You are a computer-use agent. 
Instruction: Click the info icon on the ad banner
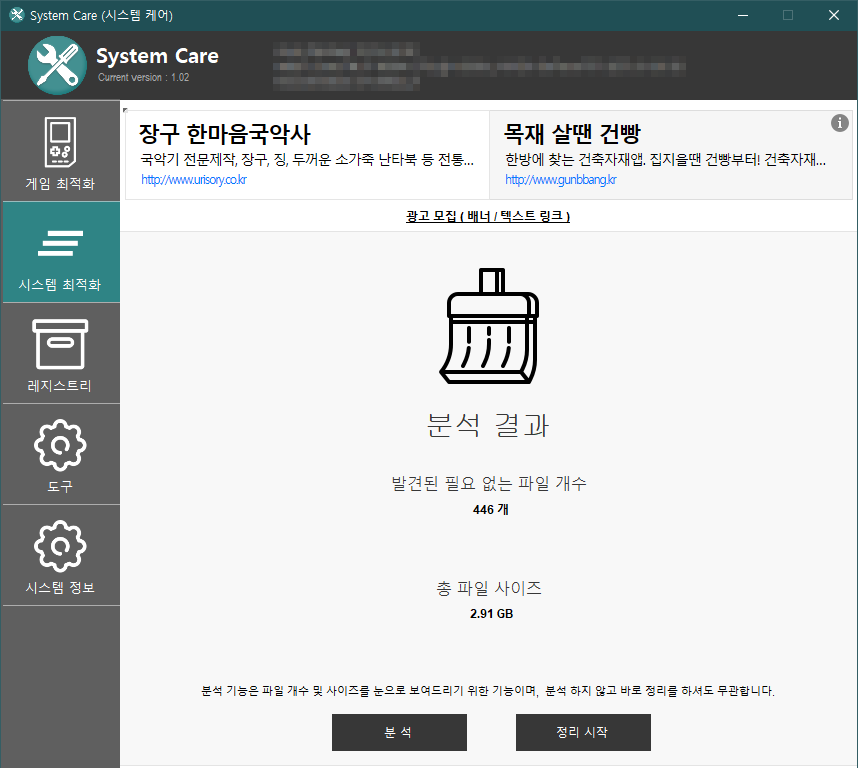840,123
